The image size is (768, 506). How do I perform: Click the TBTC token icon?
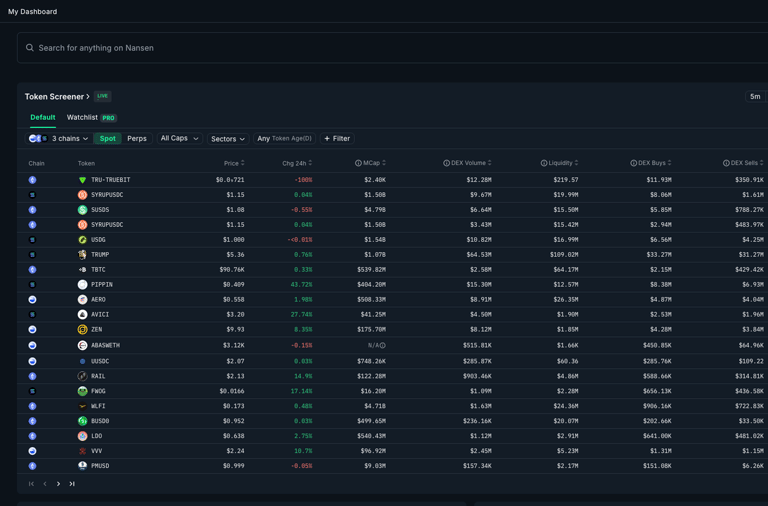(82, 269)
